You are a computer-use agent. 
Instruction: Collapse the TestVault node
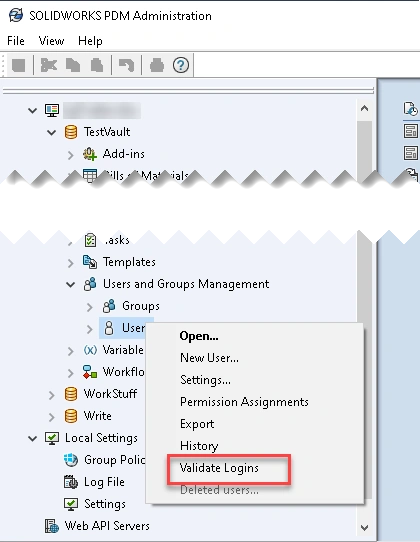point(52,132)
